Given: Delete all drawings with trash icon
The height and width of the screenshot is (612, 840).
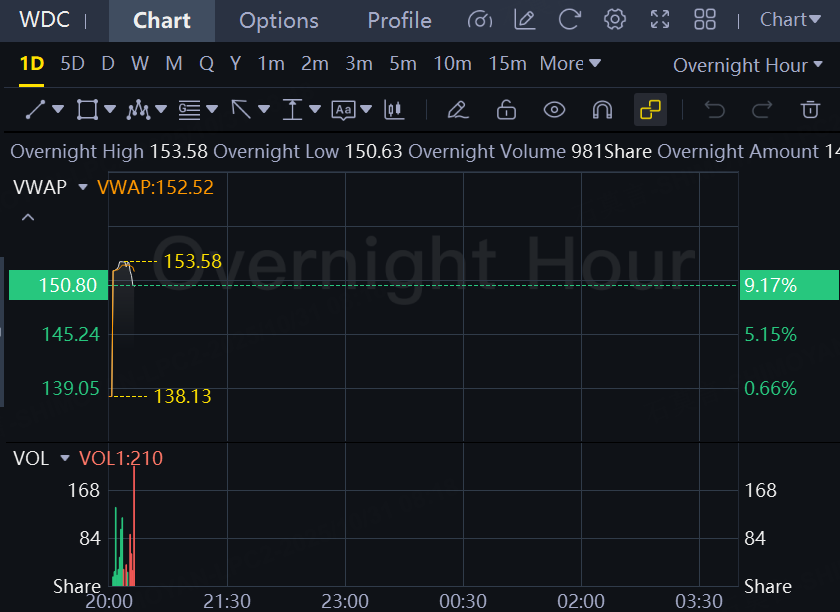Looking at the screenshot, I should click(x=810, y=110).
